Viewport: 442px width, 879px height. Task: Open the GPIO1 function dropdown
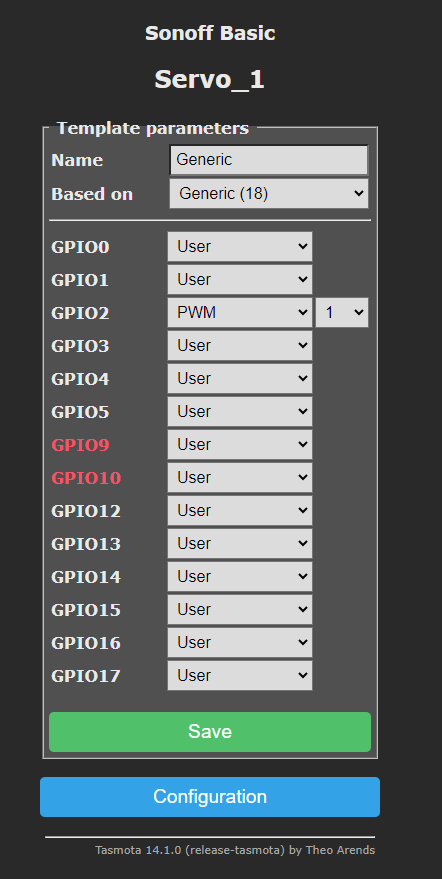(x=240, y=280)
